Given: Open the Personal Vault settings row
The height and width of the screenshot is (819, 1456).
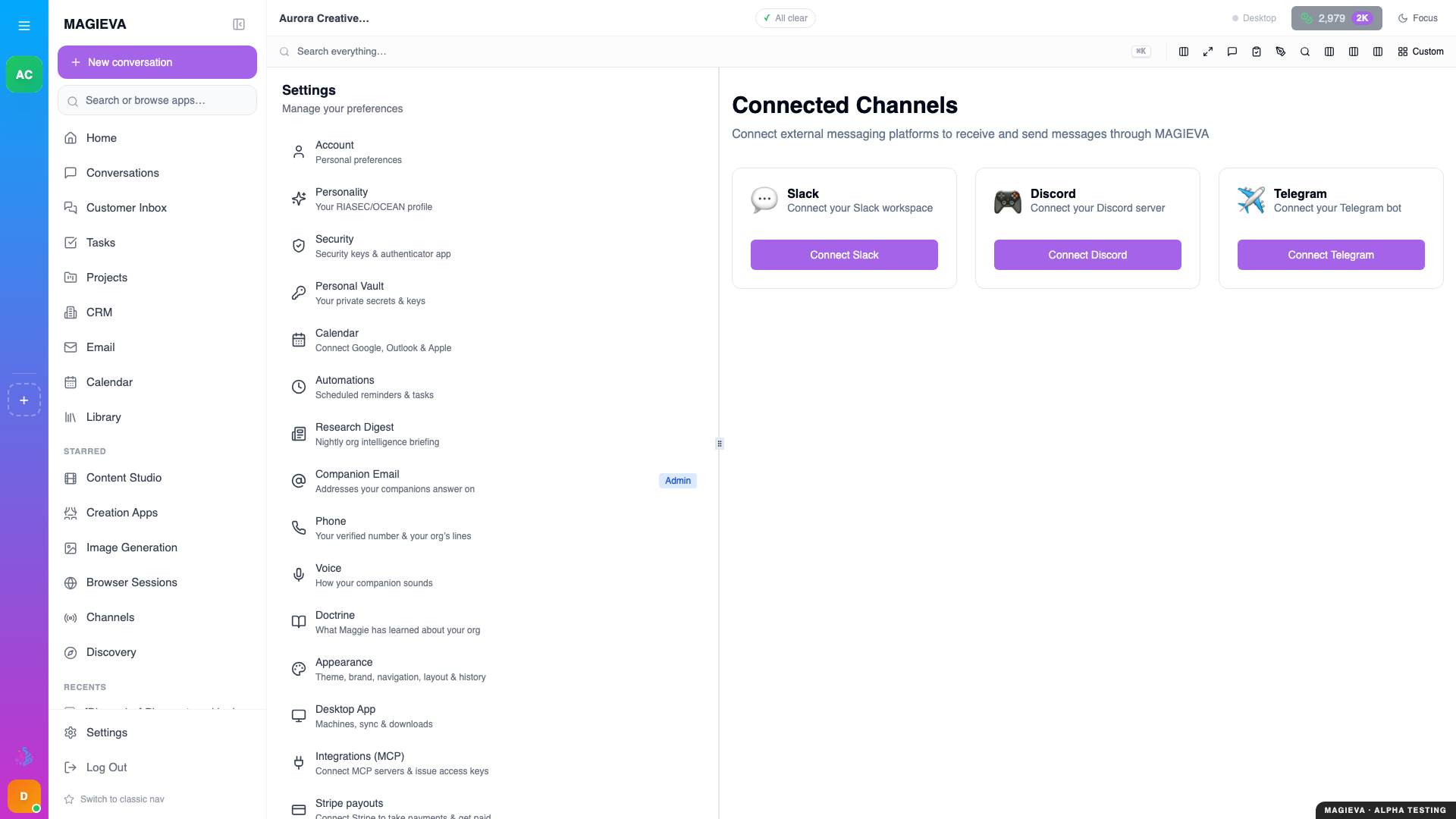Looking at the screenshot, I should click(493, 293).
